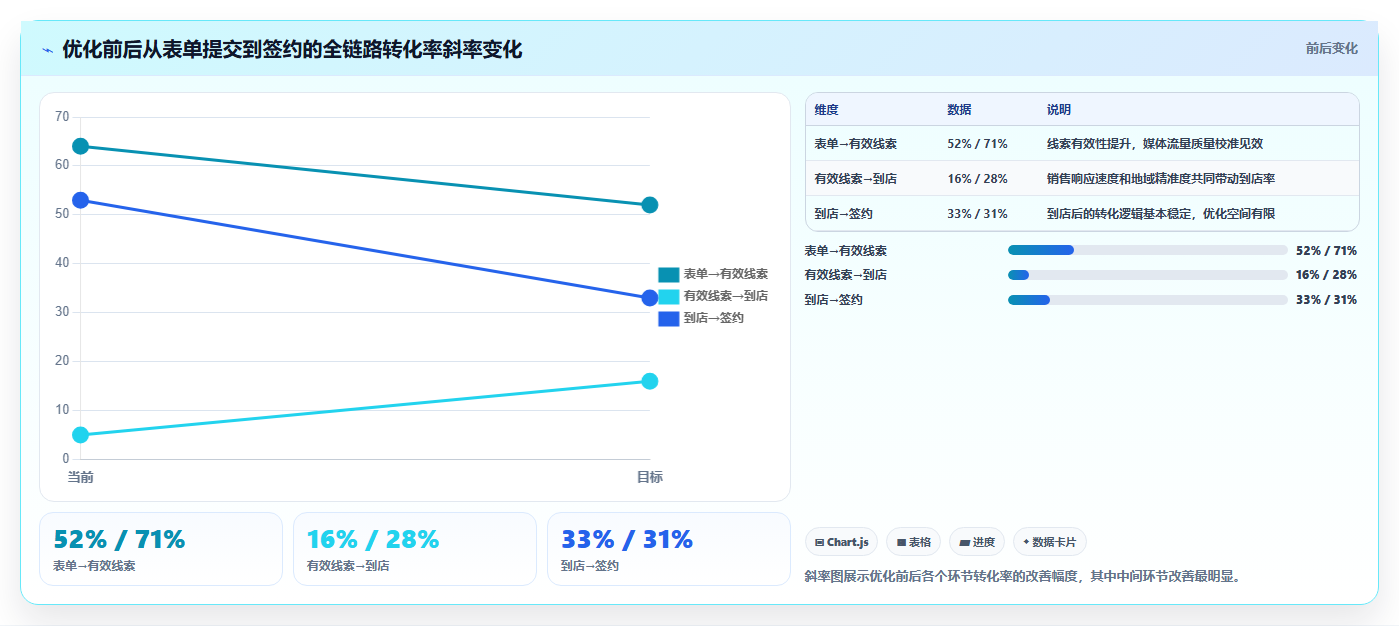Click the 16% / 28% table cell
The image size is (1399, 626).
click(x=977, y=179)
